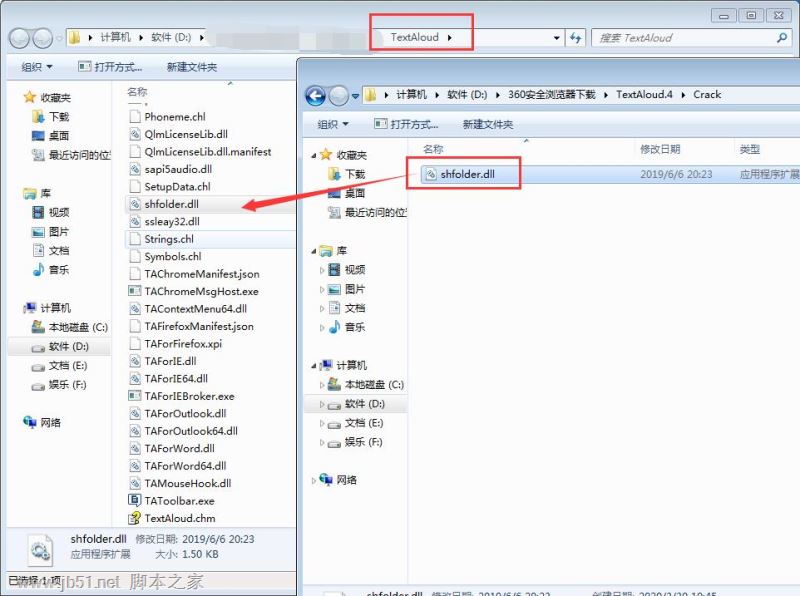Click the 音乐 library icon in TextAloud window
Screen dimensions: 800x596
(x=38, y=269)
